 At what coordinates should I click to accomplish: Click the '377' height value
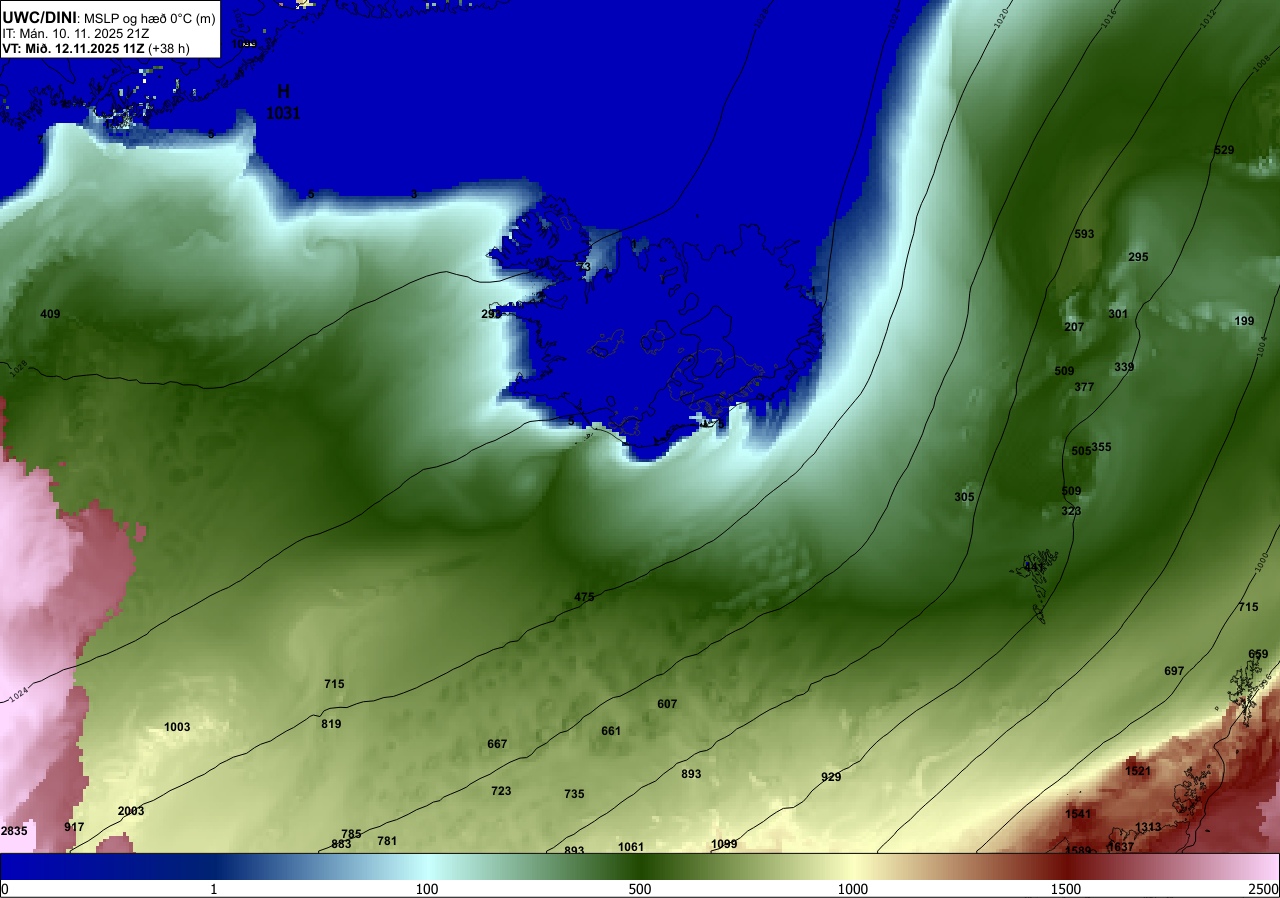[1084, 387]
